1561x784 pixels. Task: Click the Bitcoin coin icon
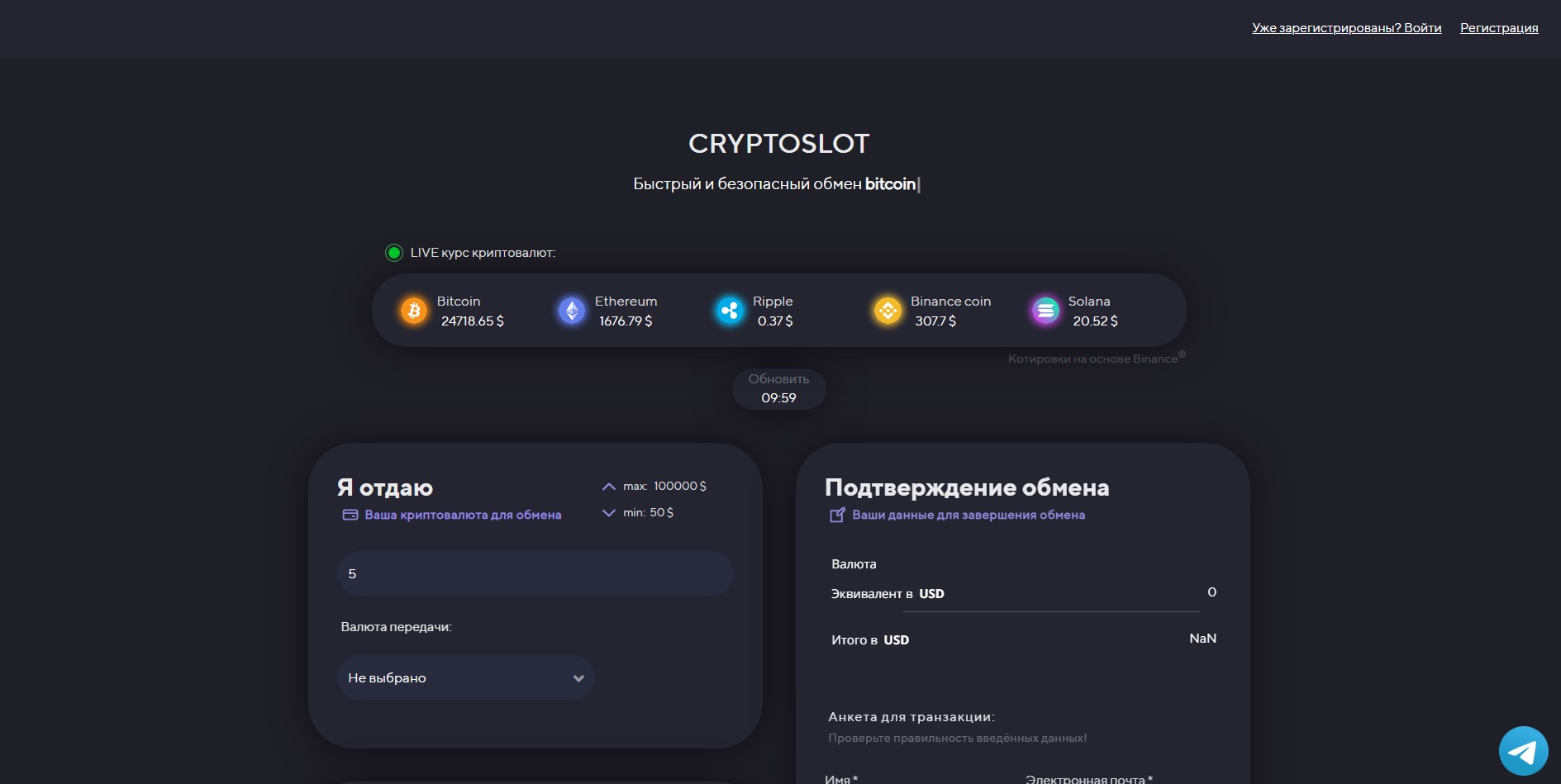pos(414,311)
